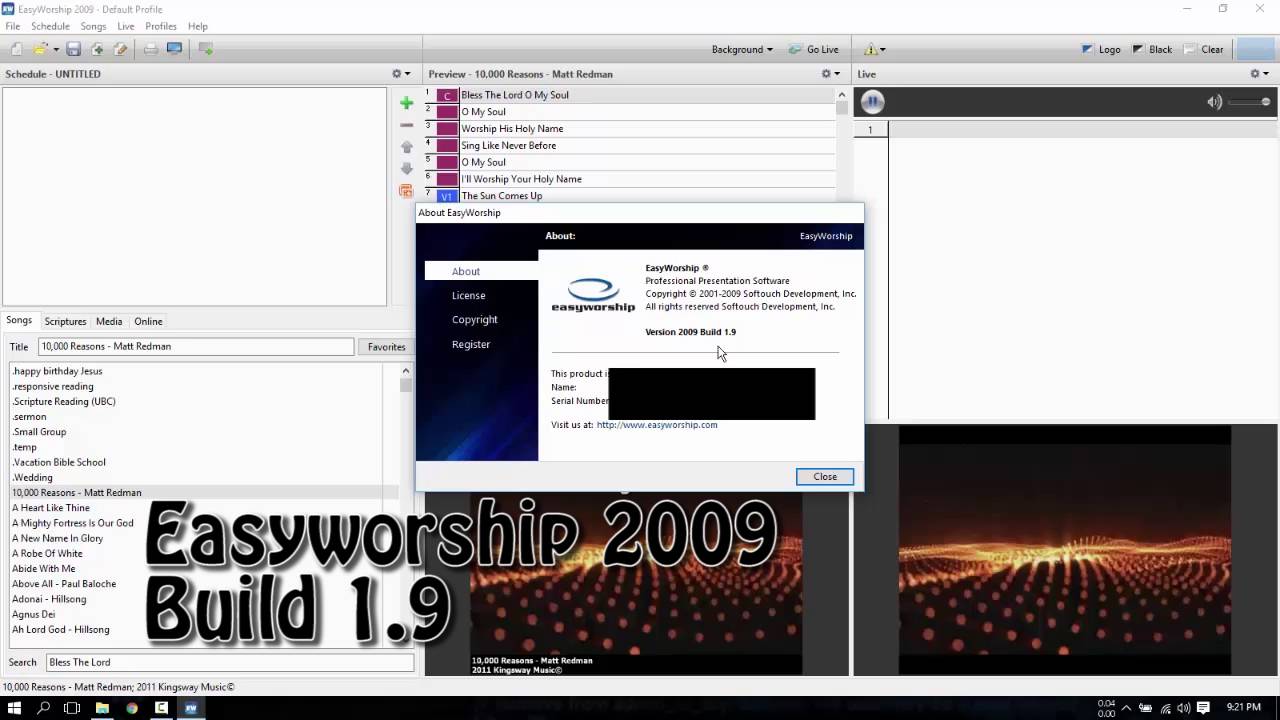The width and height of the screenshot is (1280, 720).
Task: Open the Profiles menu
Action: pos(161,26)
